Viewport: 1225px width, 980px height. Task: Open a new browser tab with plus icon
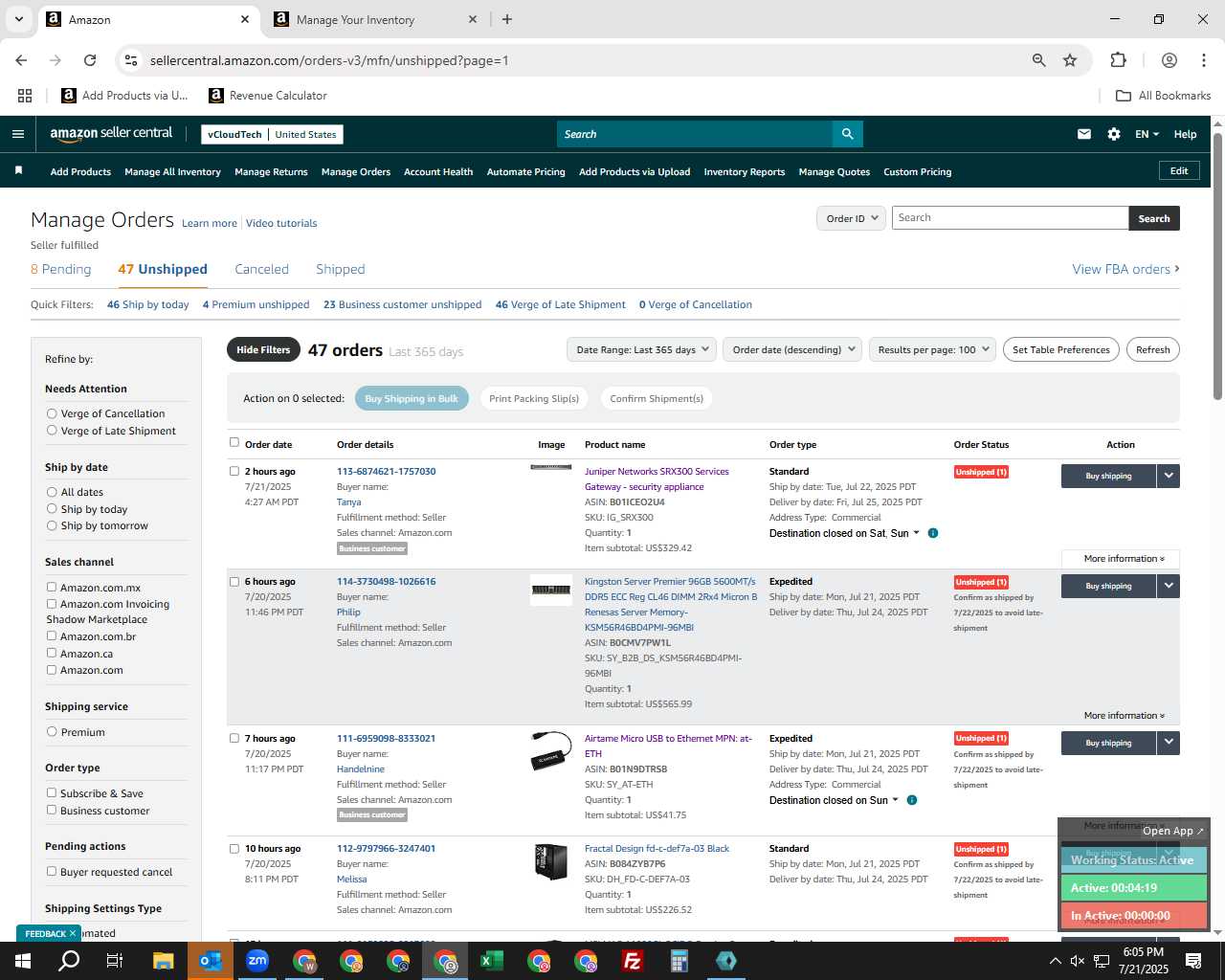point(507,19)
